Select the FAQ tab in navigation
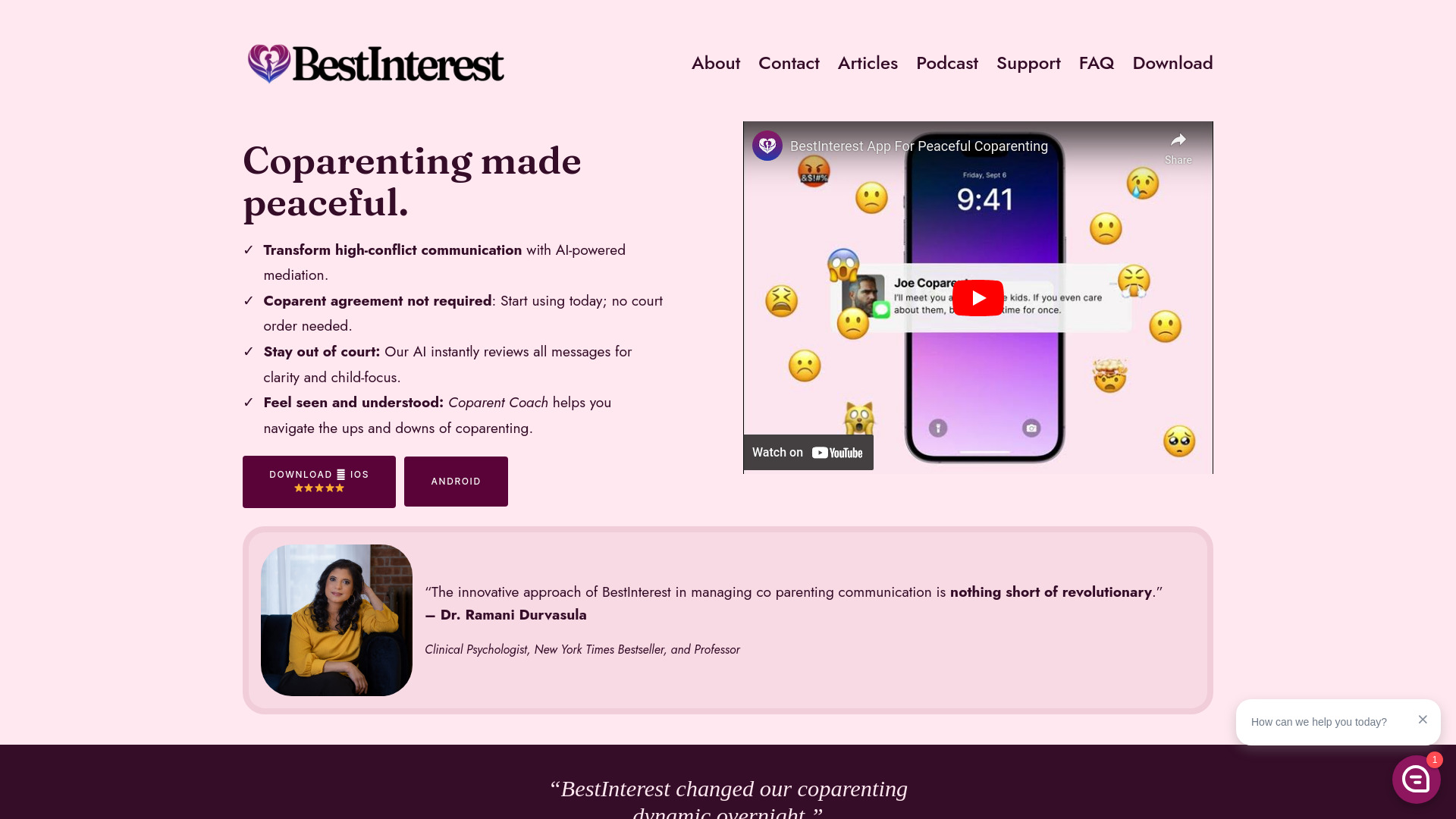Viewport: 1456px width, 819px height. [x=1097, y=62]
